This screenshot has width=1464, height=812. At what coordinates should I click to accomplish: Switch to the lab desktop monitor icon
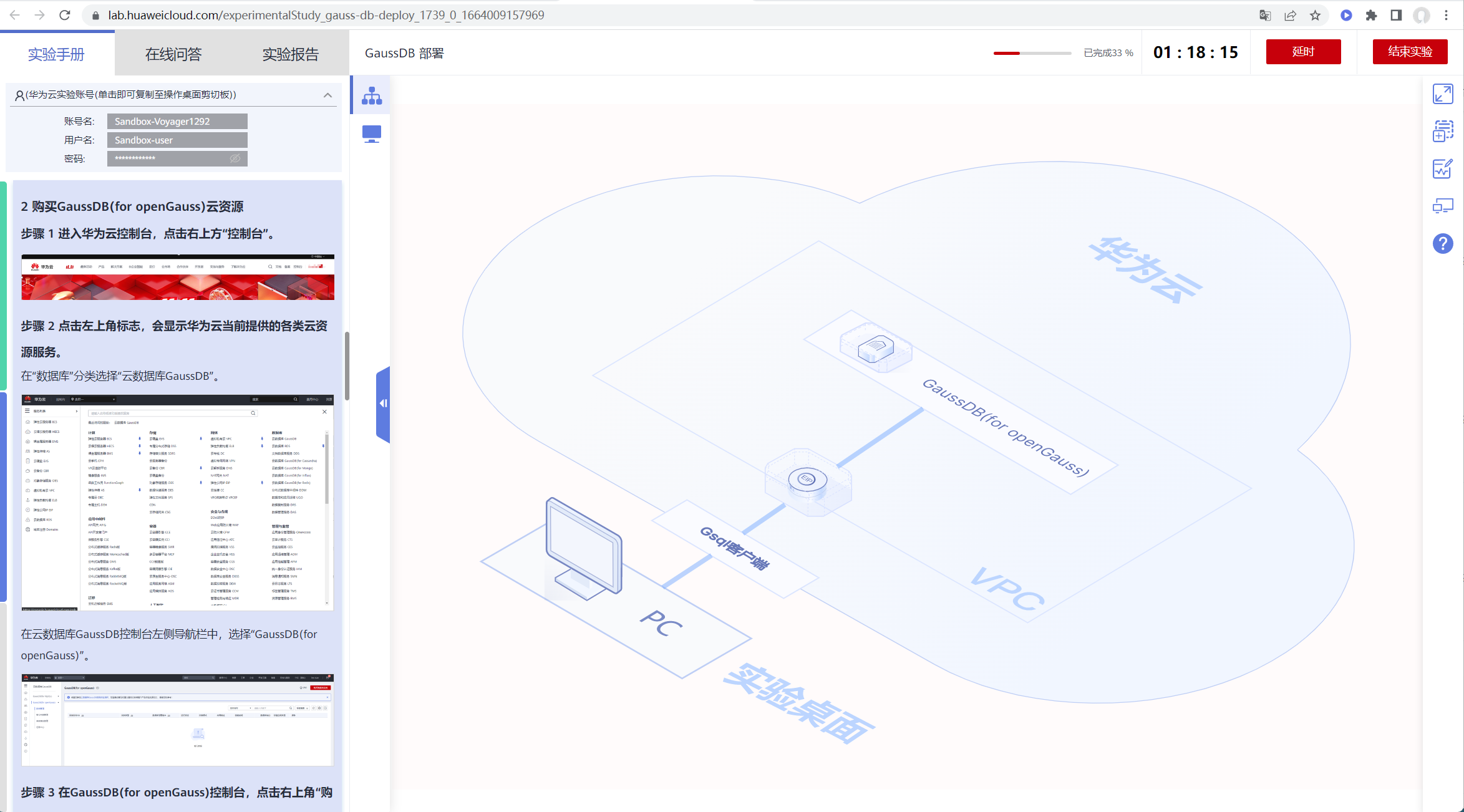(x=372, y=133)
